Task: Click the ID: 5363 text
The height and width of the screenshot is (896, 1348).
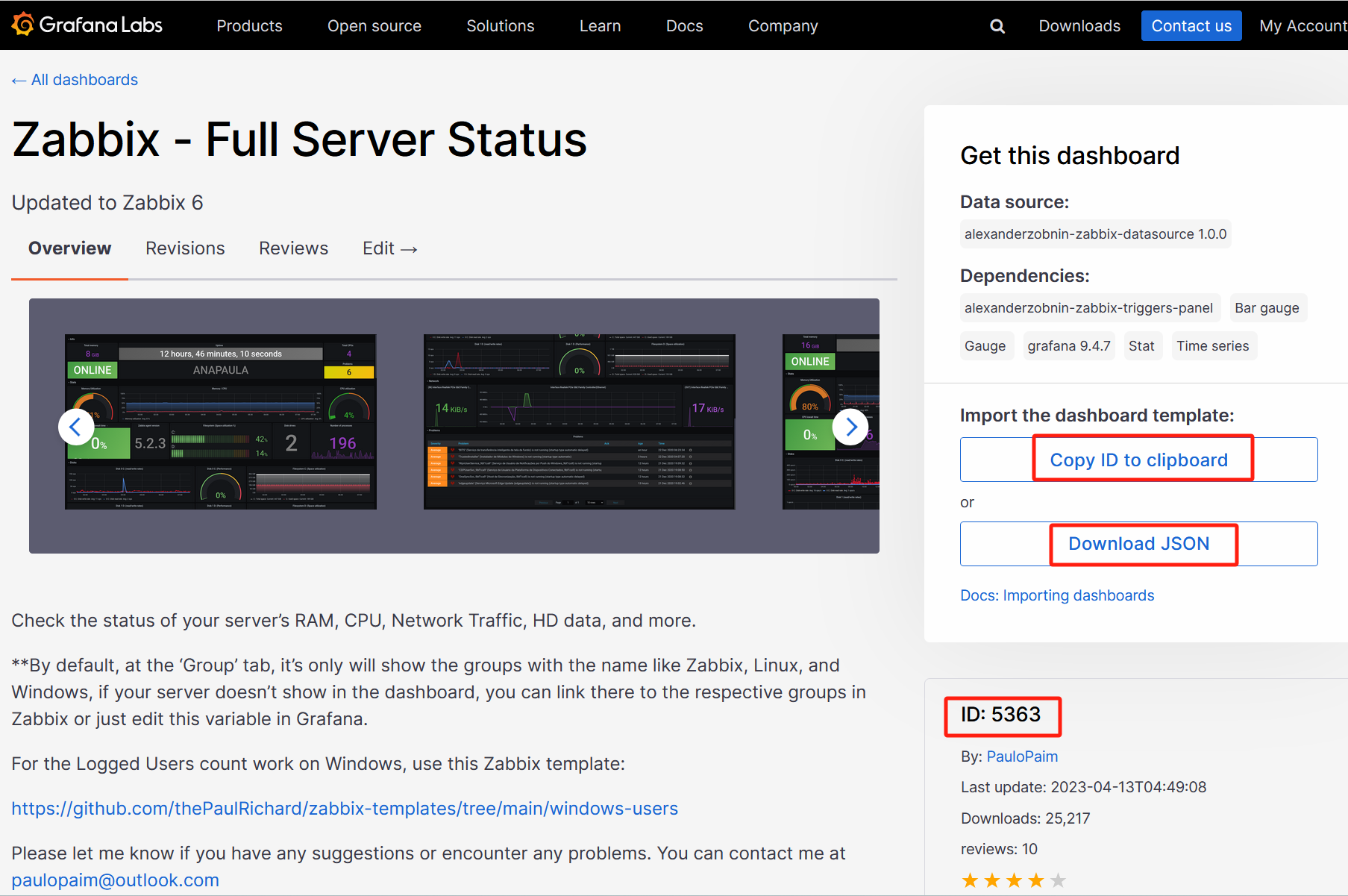Action: (1000, 715)
